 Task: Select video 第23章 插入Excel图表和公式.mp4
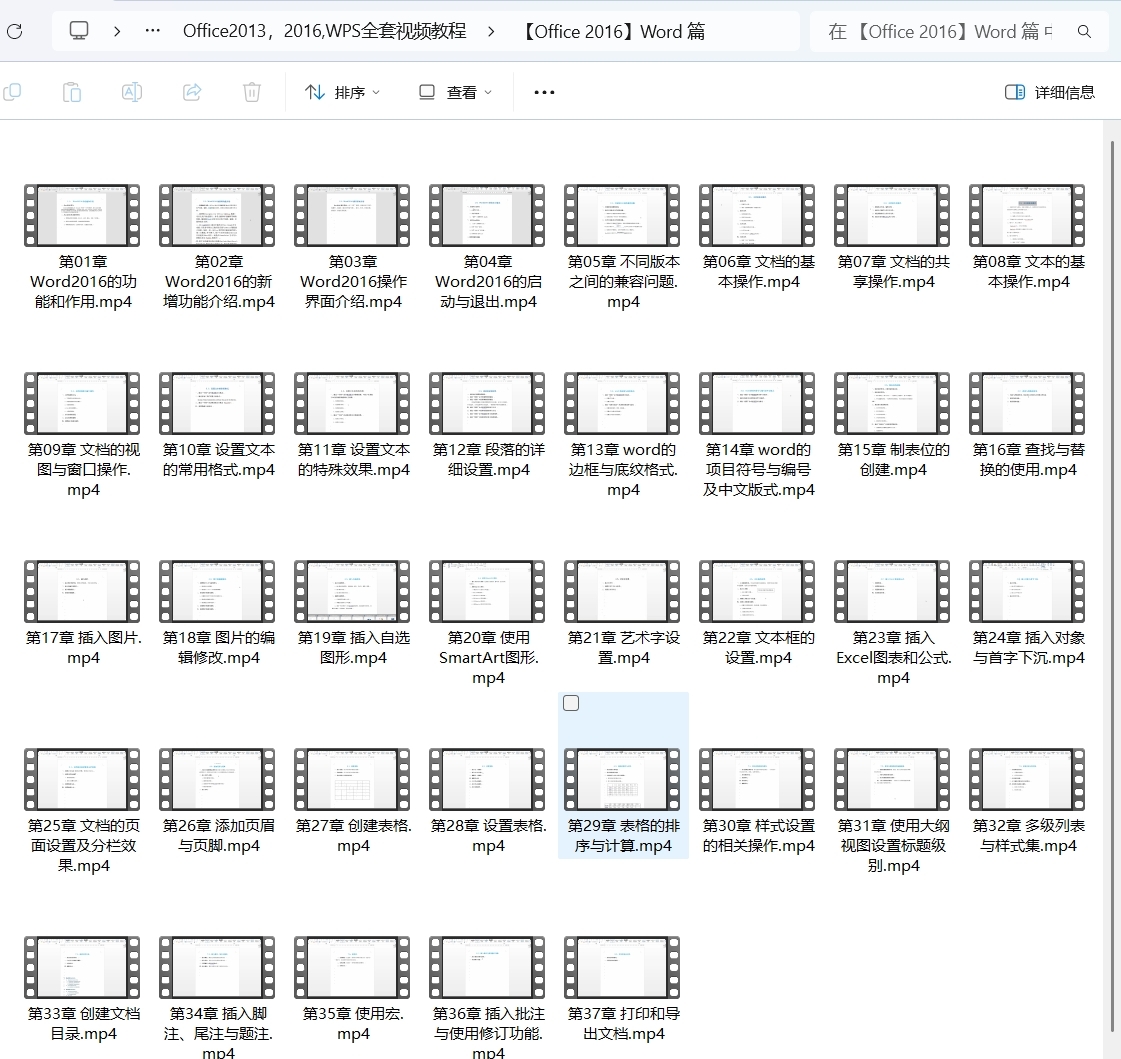coord(894,623)
